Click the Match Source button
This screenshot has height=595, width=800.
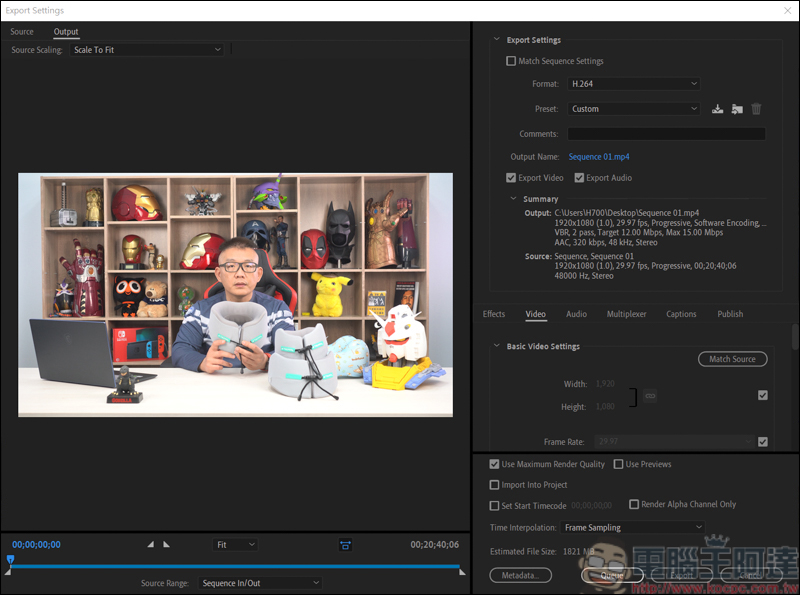732,359
